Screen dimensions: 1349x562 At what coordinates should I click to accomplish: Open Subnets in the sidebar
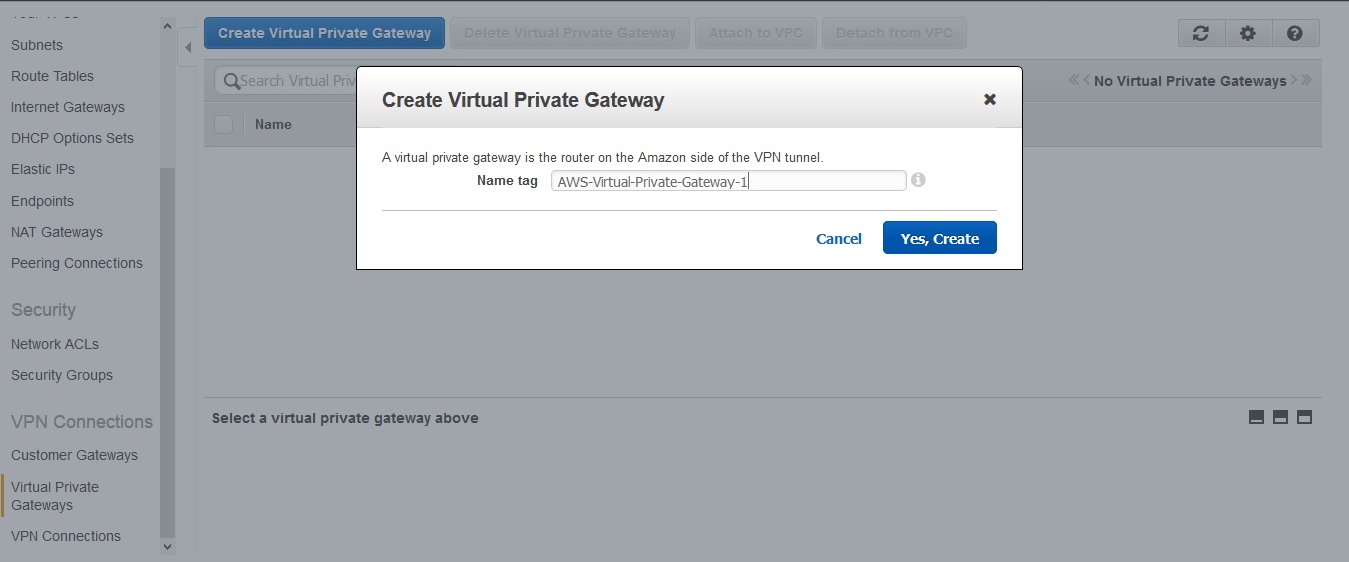(37, 45)
